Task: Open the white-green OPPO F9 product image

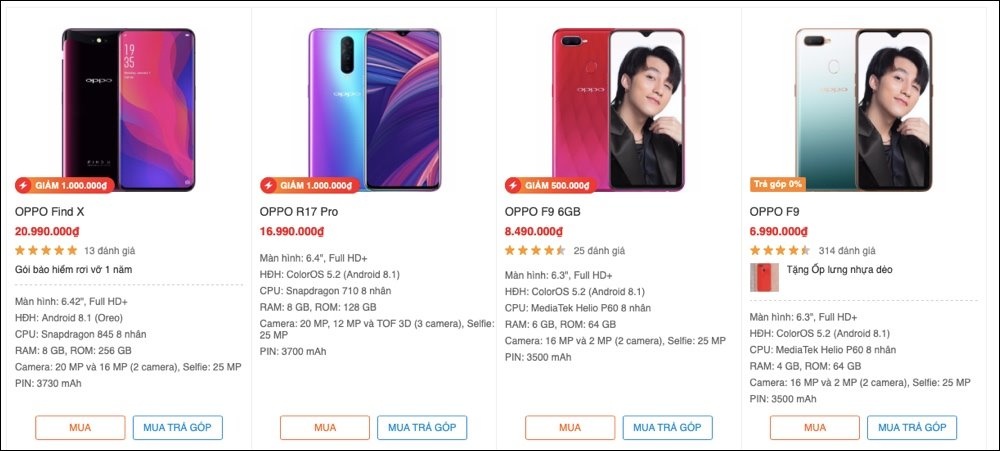Action: 864,109
